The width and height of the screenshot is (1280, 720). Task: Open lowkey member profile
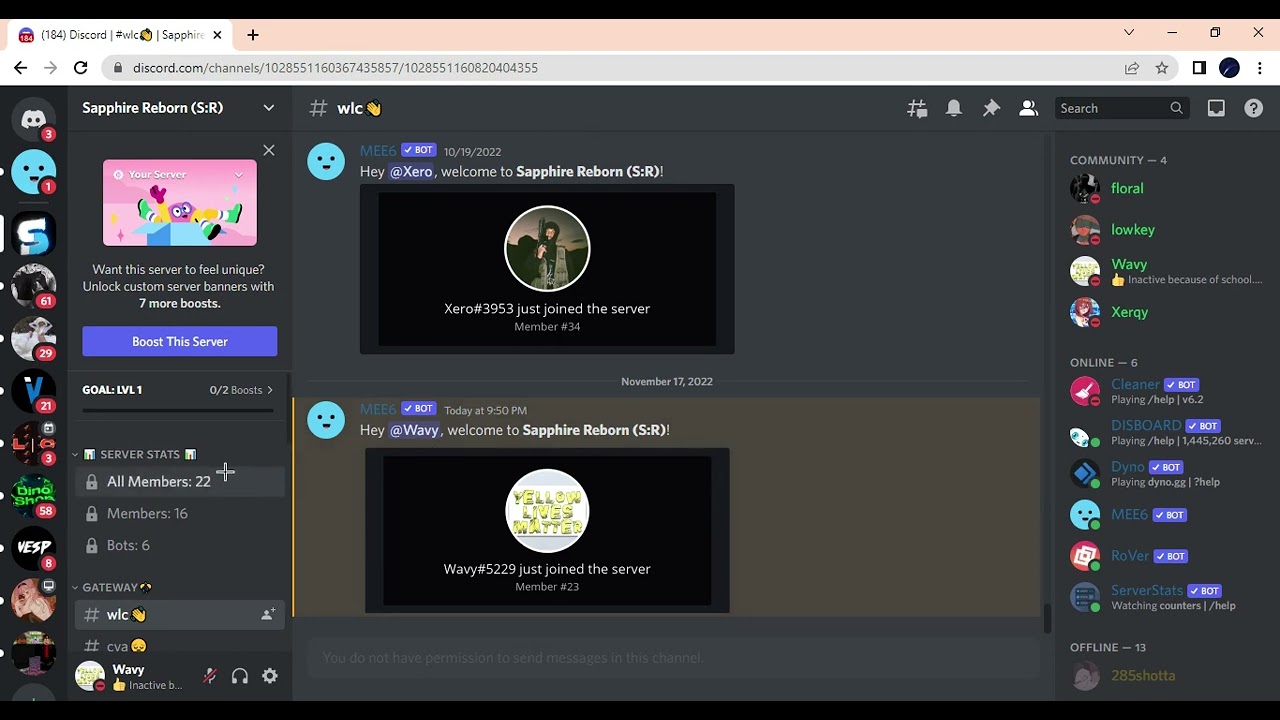[1163, 230]
